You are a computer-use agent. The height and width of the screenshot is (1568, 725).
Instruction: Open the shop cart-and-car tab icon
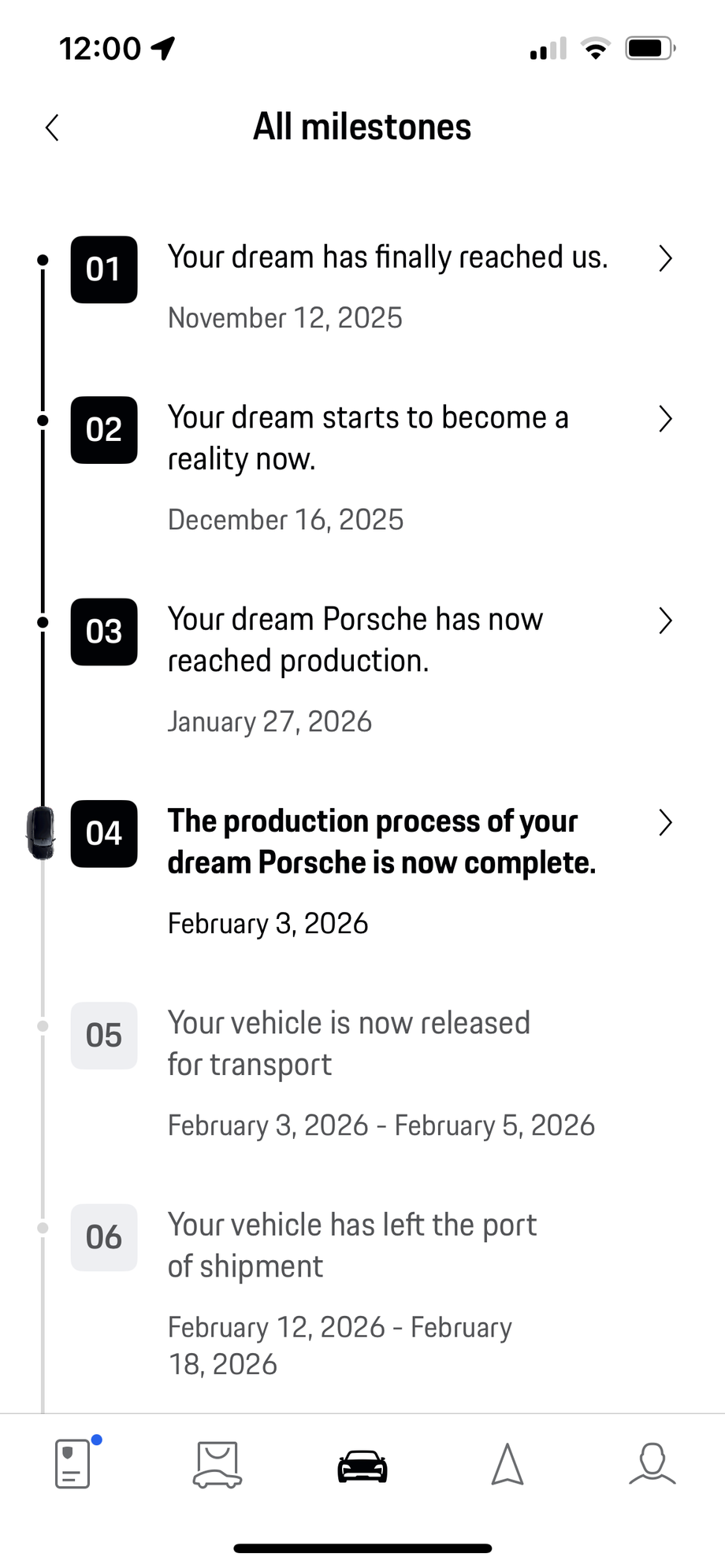coord(217,1465)
